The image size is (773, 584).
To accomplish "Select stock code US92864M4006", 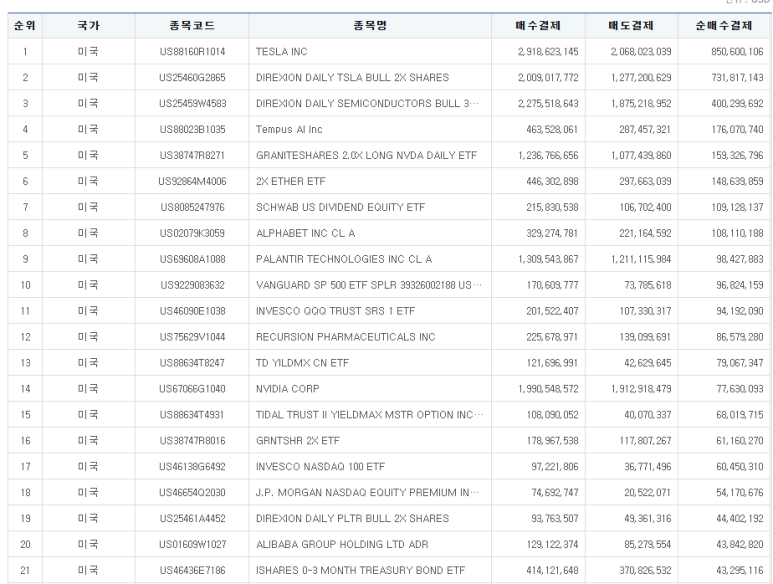I will pos(192,181).
